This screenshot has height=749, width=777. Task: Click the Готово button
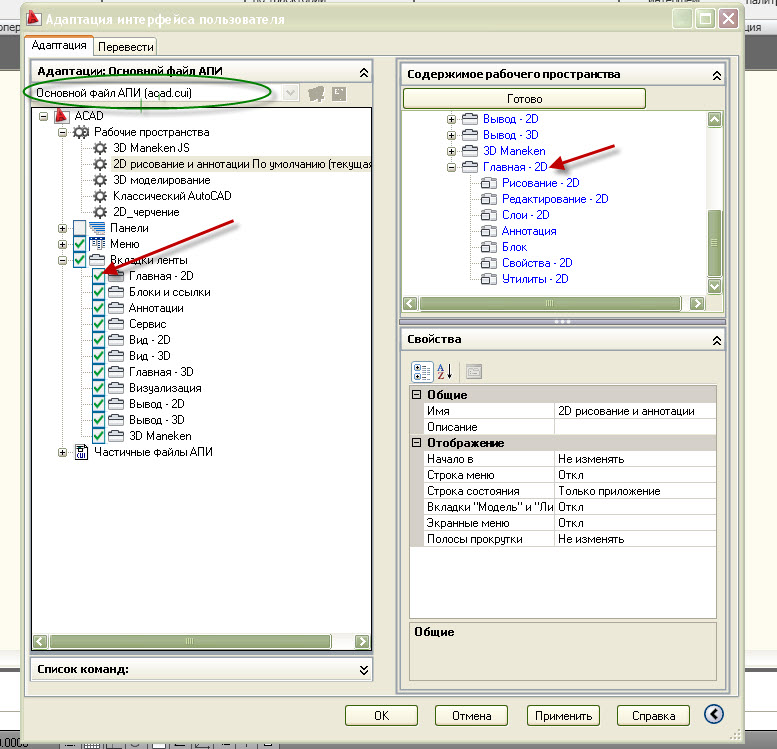[524, 99]
